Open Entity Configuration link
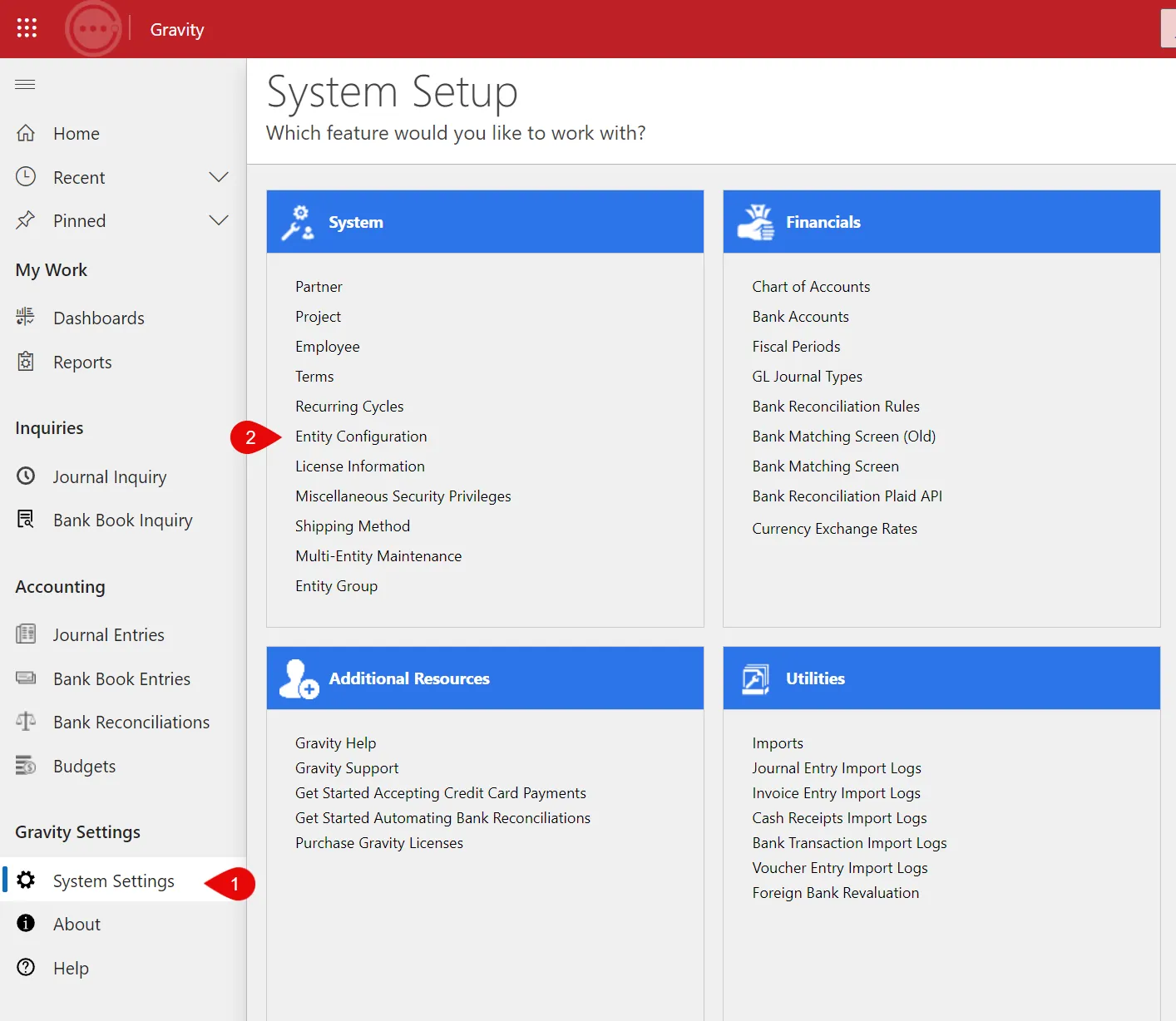 pyautogui.click(x=361, y=437)
